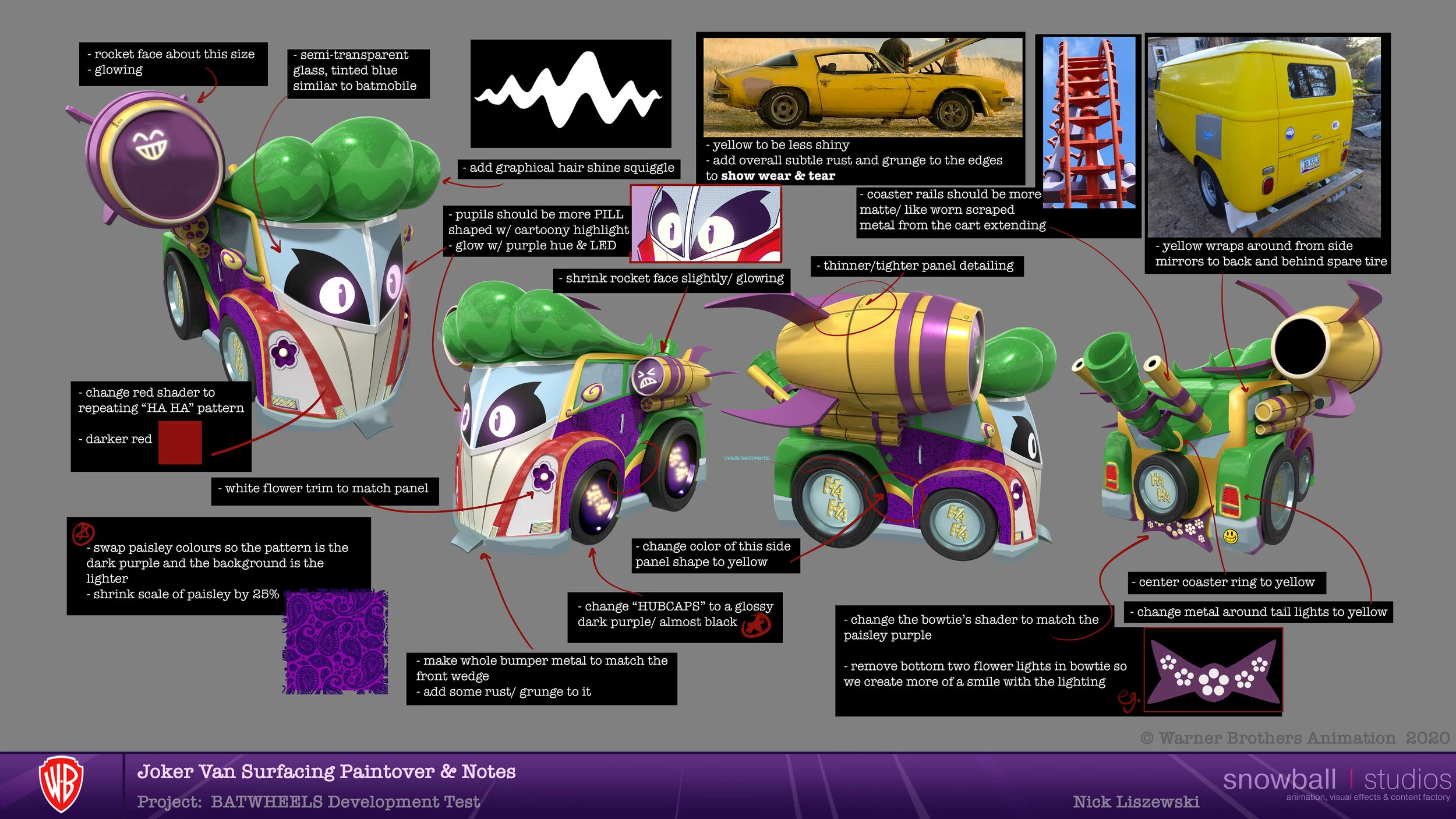Click the red scribble next to hubcaps note
Image resolution: width=1456 pixels, height=819 pixels.
click(x=757, y=626)
